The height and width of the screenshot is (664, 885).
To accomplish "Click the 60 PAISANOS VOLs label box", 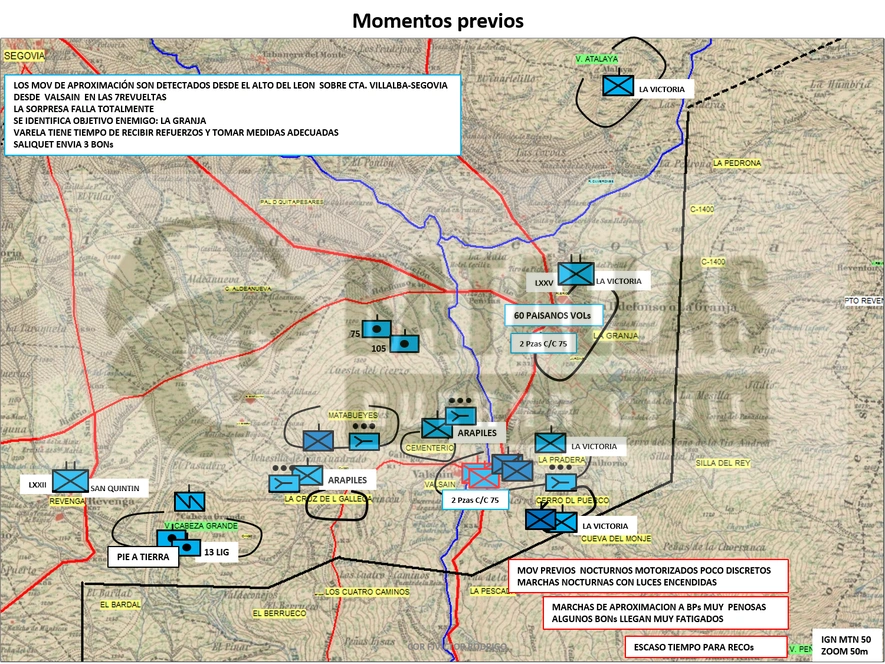I will (x=553, y=316).
